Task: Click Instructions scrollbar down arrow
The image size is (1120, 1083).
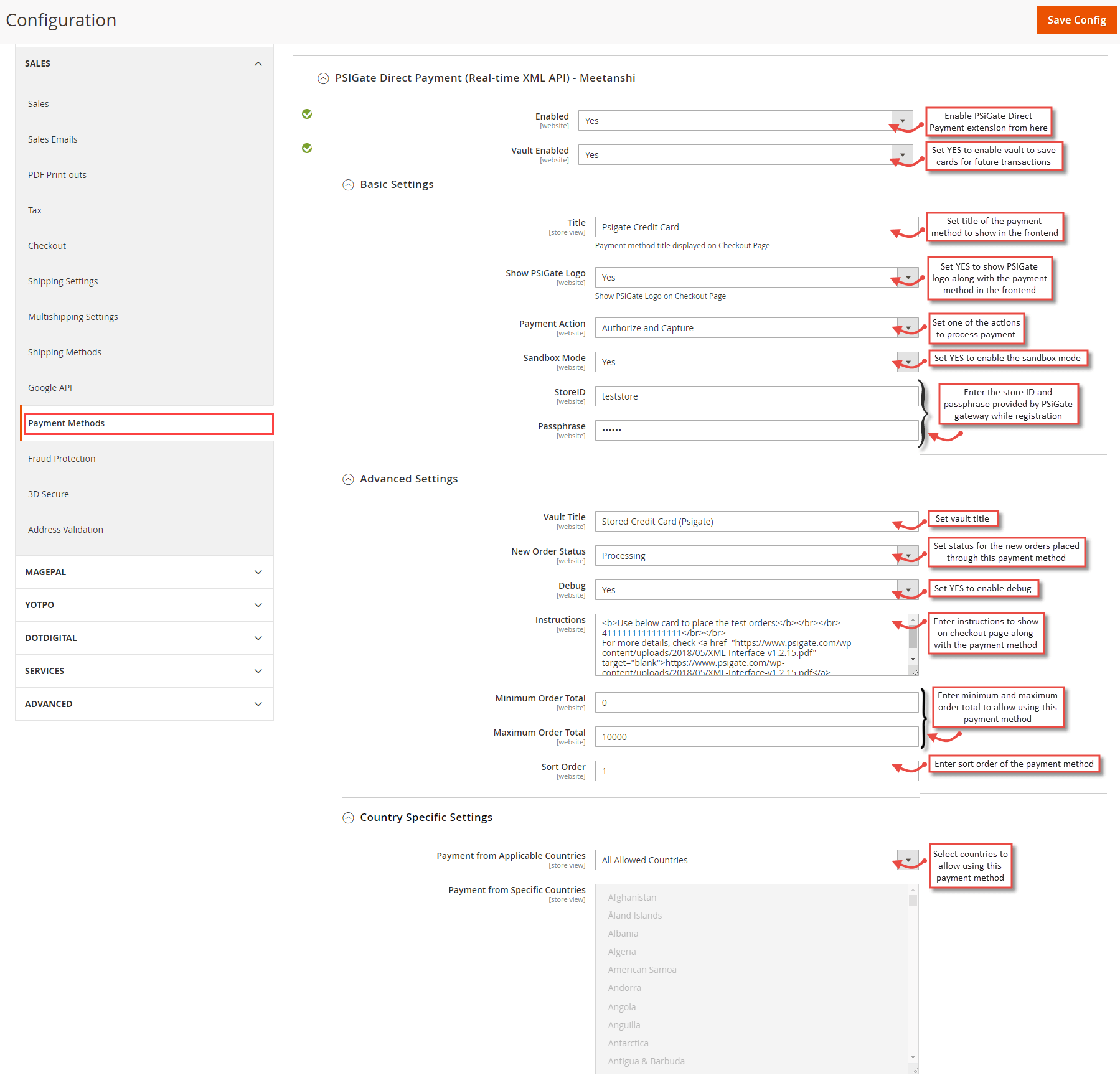Action: point(913,659)
